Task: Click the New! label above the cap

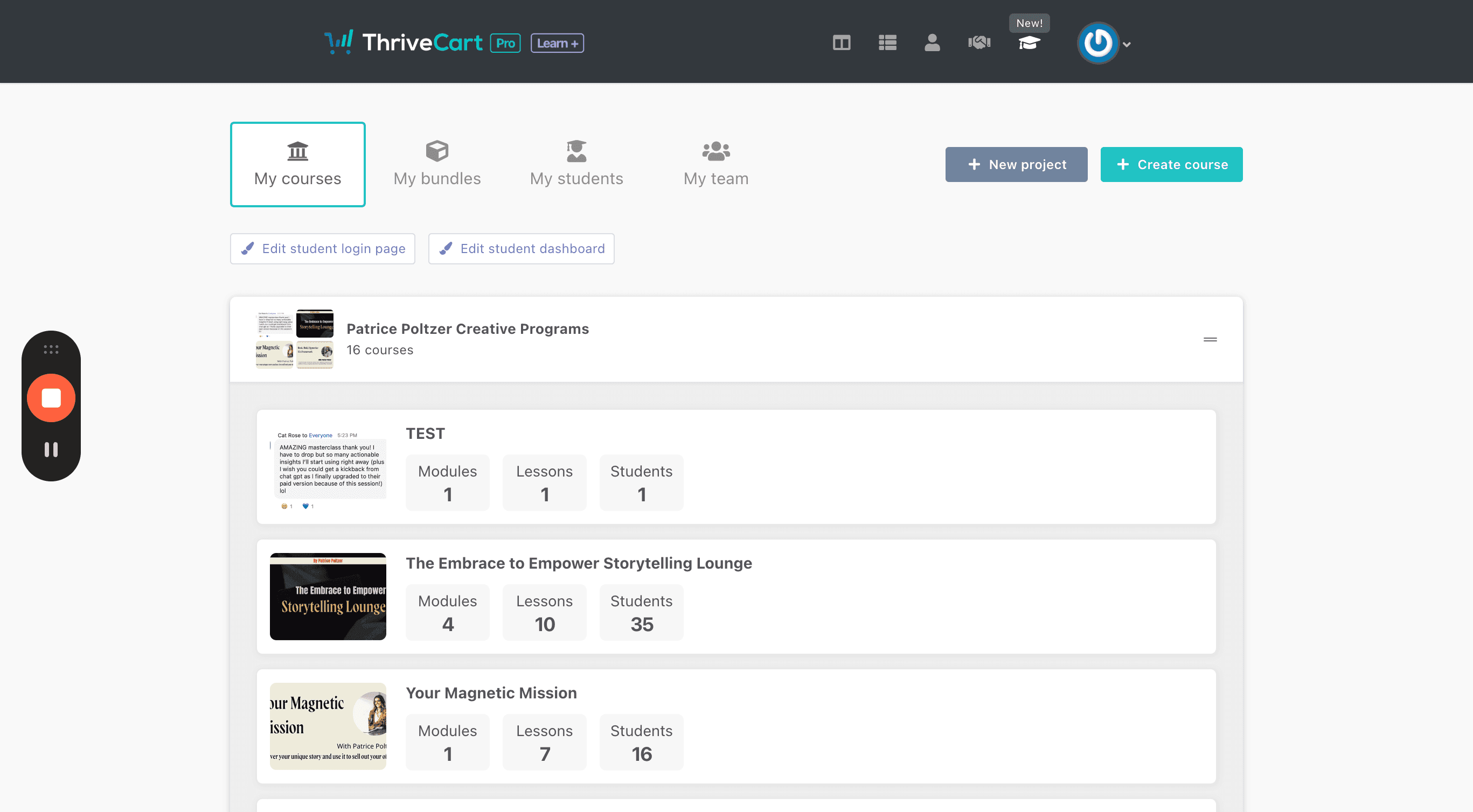Action: click(x=1029, y=24)
